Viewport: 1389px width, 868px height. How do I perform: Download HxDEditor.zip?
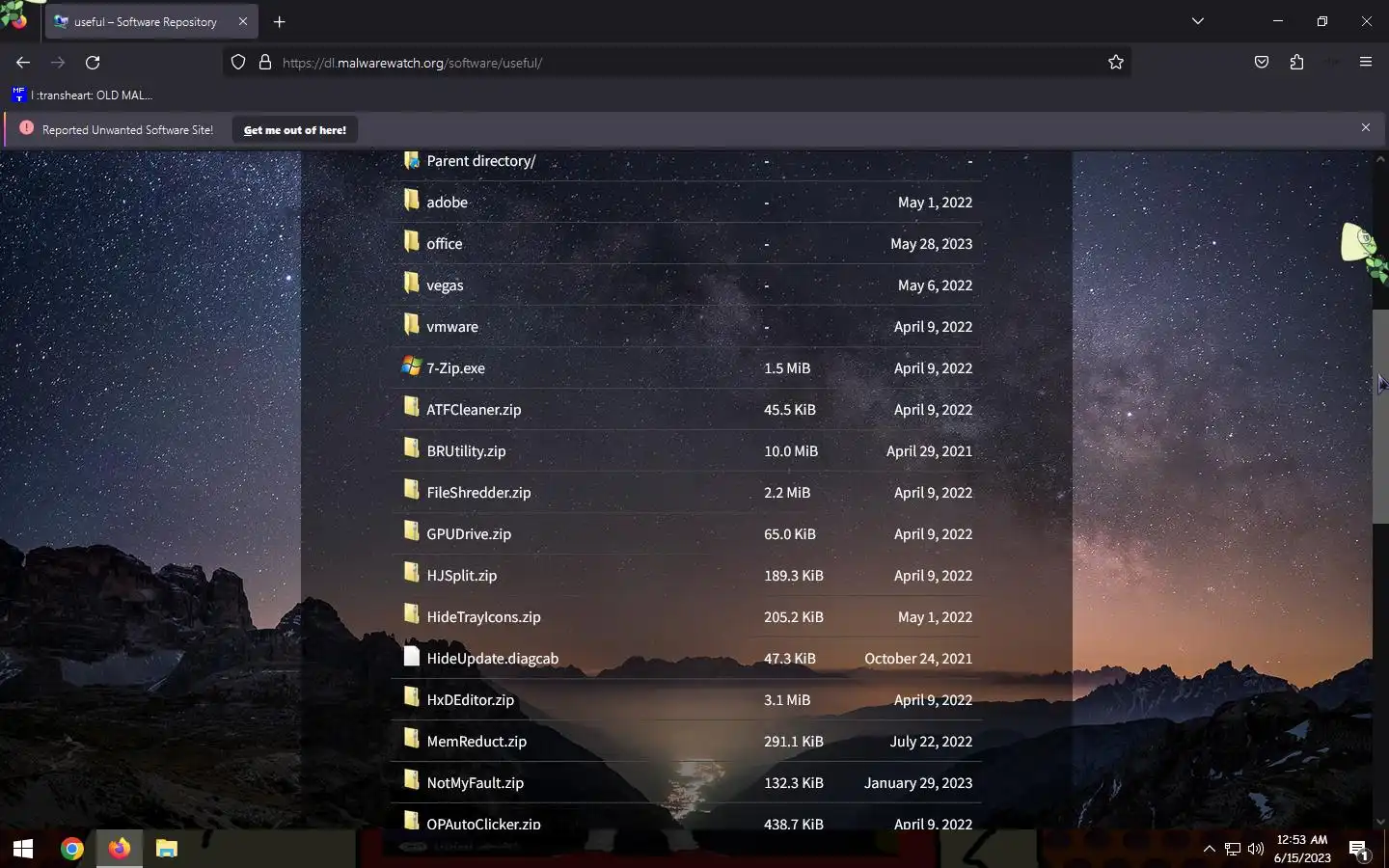click(470, 700)
